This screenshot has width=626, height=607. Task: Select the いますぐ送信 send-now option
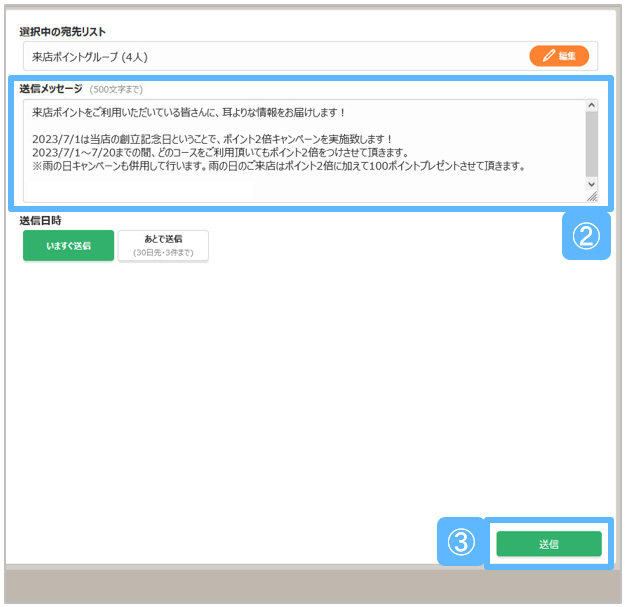pyautogui.click(x=68, y=245)
